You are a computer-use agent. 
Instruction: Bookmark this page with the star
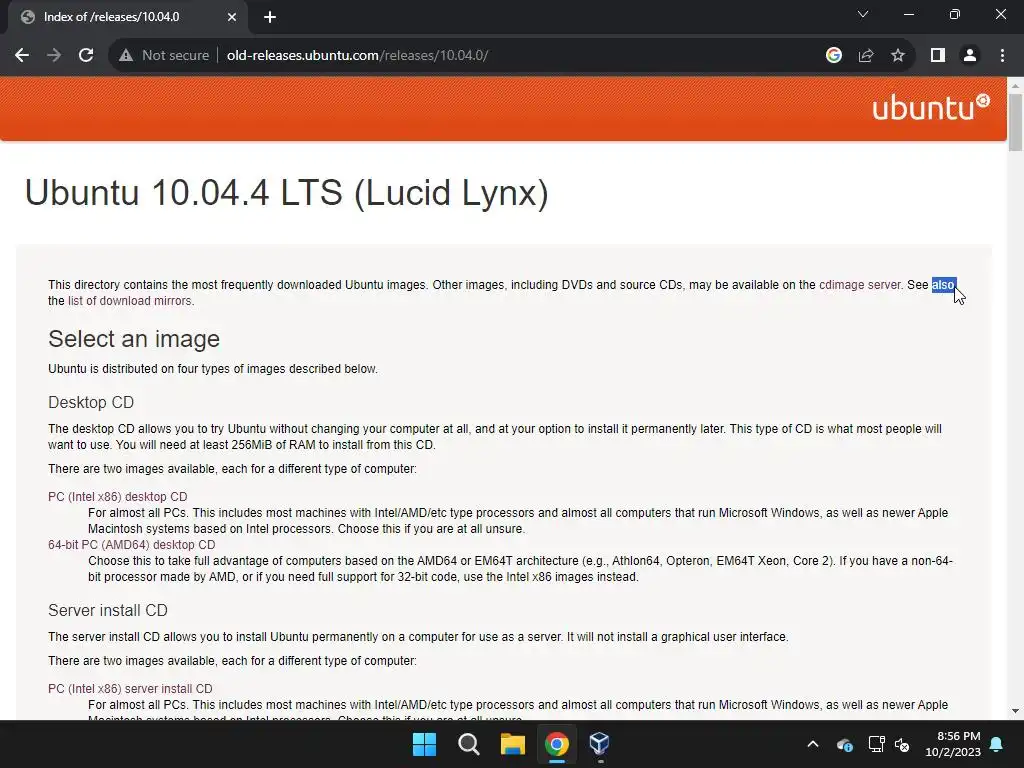(898, 56)
